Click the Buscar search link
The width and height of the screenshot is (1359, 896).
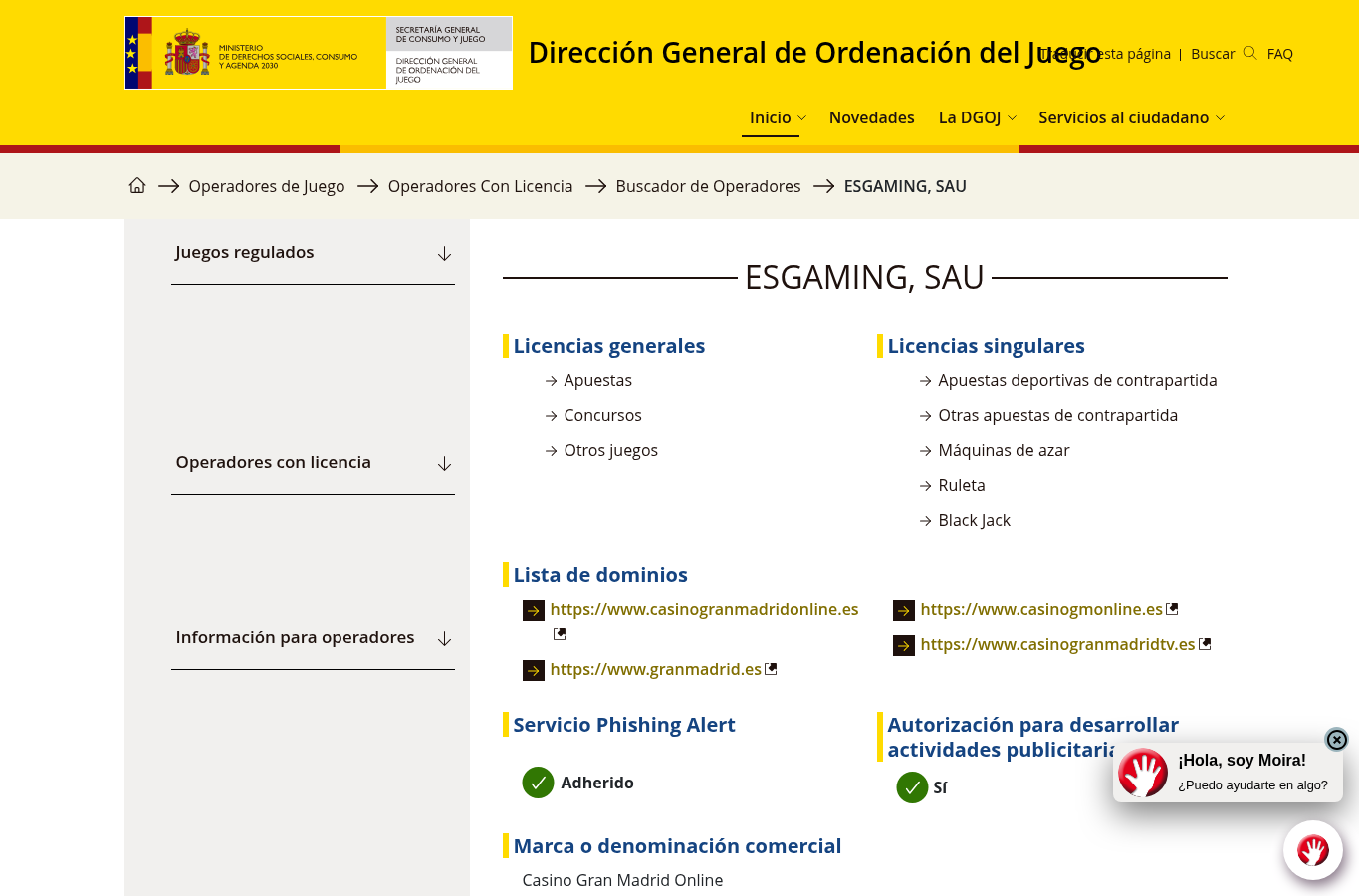click(1213, 54)
